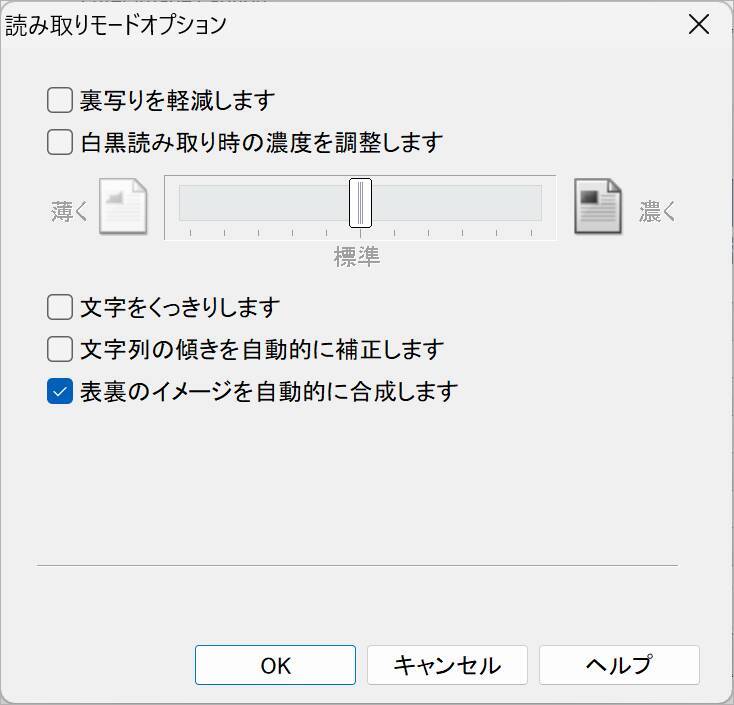Click the dark document icon beside 濃く
734x705 pixels.
[x=597, y=207]
